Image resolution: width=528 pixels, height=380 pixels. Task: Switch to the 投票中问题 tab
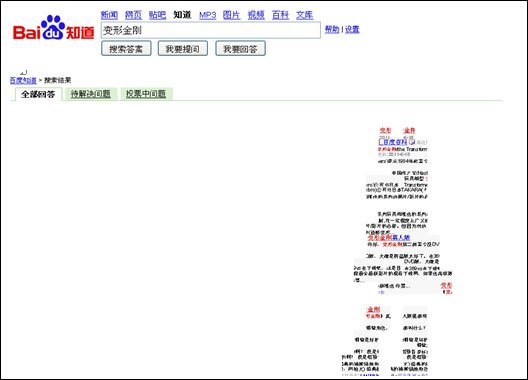(146, 94)
